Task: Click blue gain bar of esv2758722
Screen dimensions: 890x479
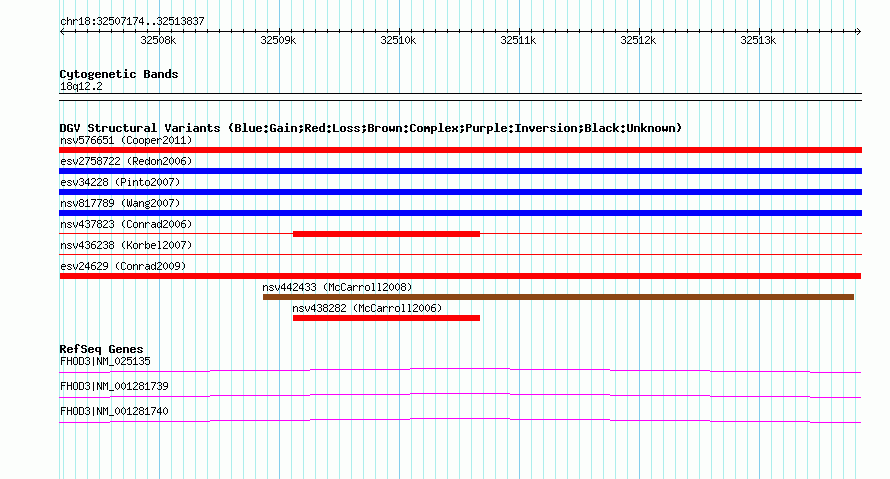Action: (x=460, y=171)
